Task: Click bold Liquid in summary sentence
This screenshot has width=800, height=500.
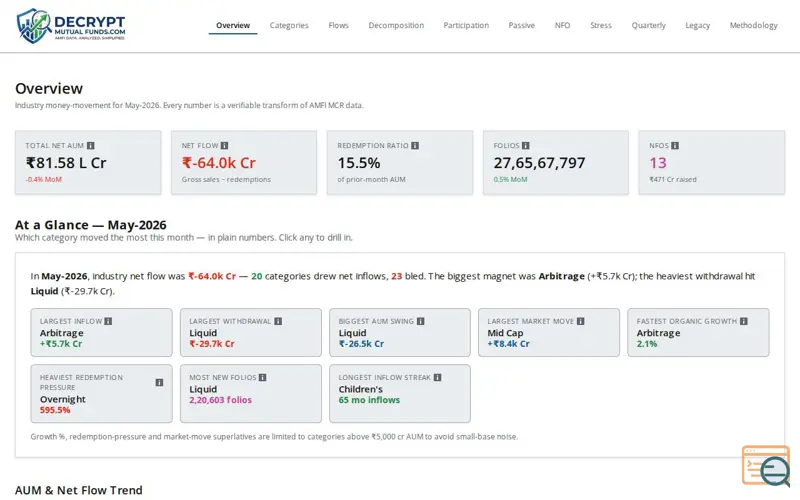Action: coord(44,291)
